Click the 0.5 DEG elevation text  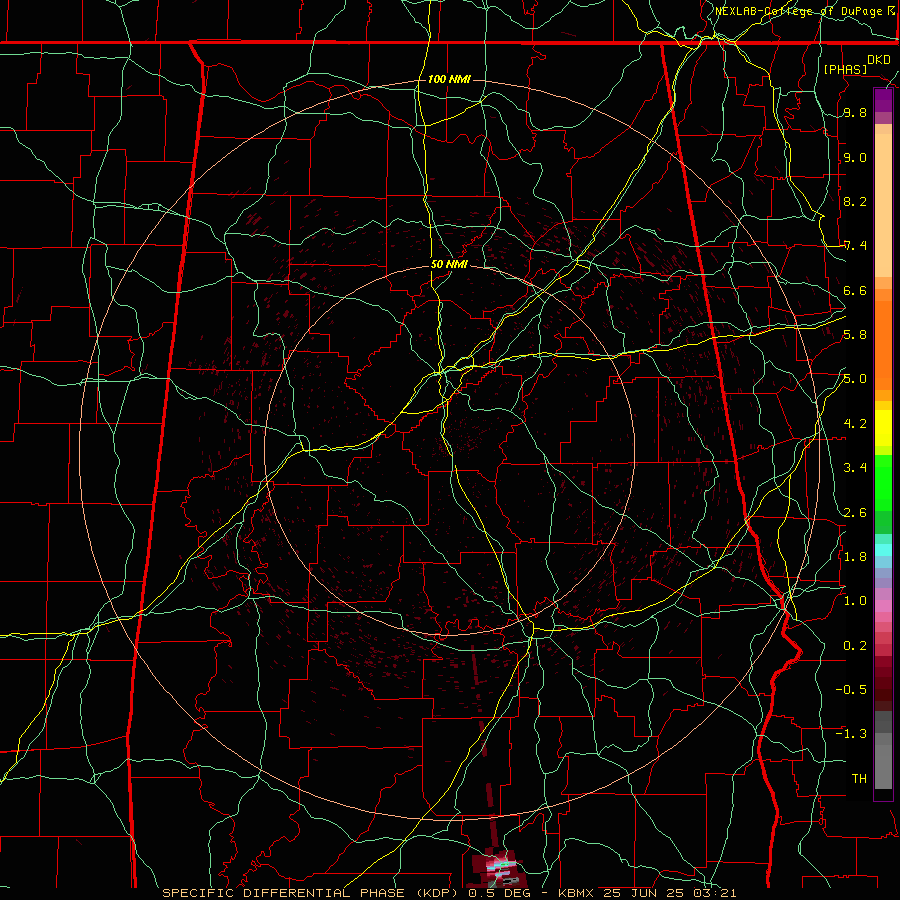tap(499, 893)
